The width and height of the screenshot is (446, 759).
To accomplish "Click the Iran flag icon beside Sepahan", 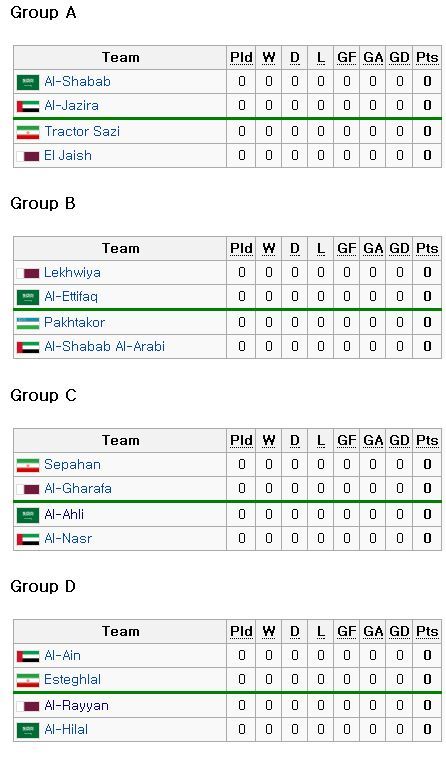I will tap(28, 465).
